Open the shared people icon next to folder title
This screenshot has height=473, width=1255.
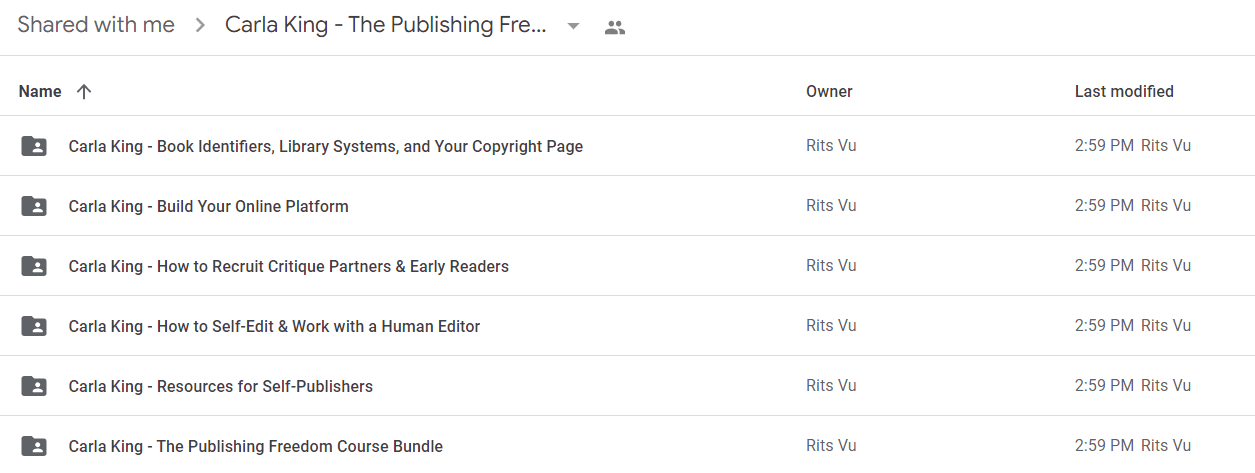615,28
